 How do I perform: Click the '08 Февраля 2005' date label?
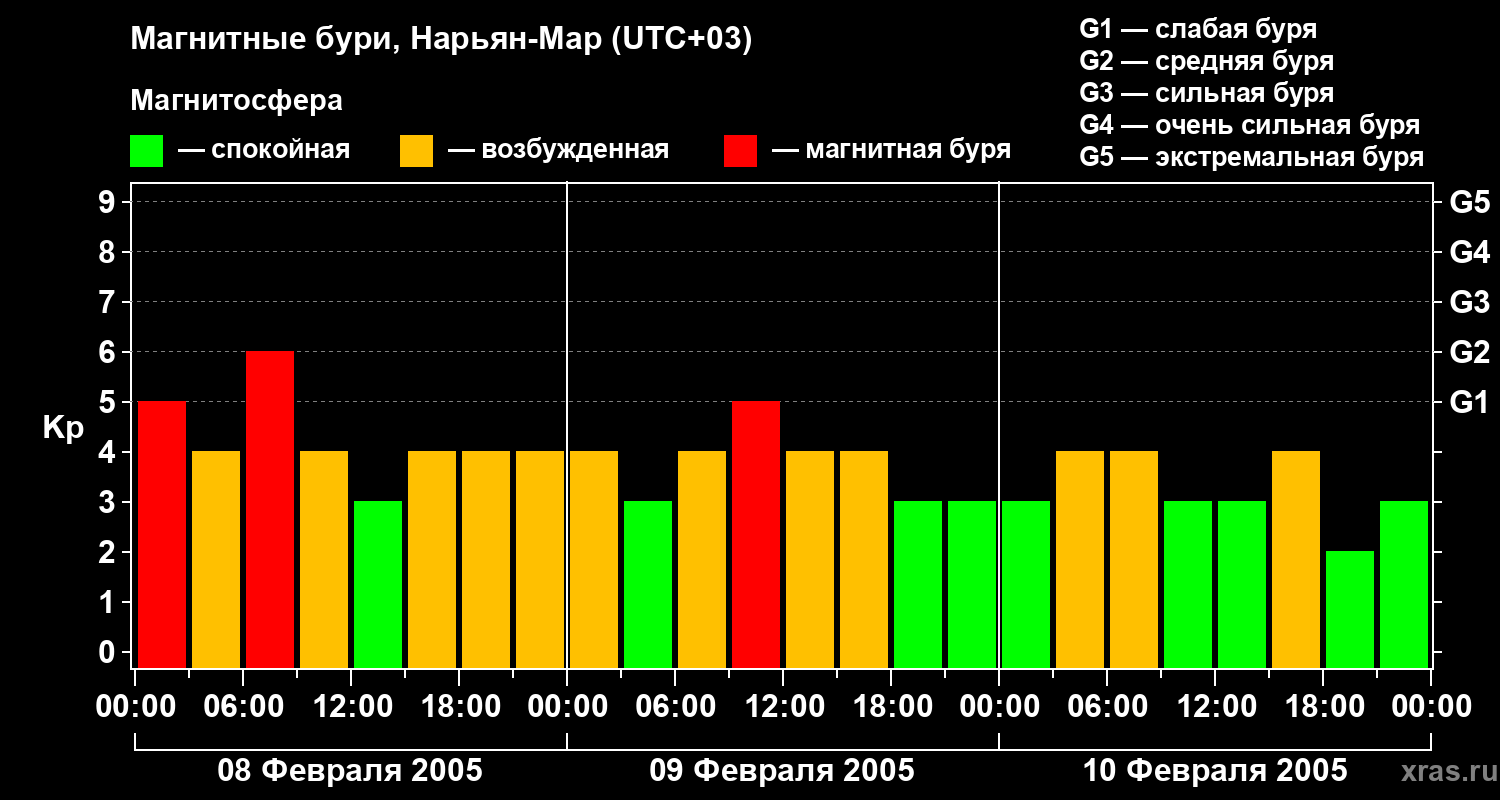pos(350,771)
